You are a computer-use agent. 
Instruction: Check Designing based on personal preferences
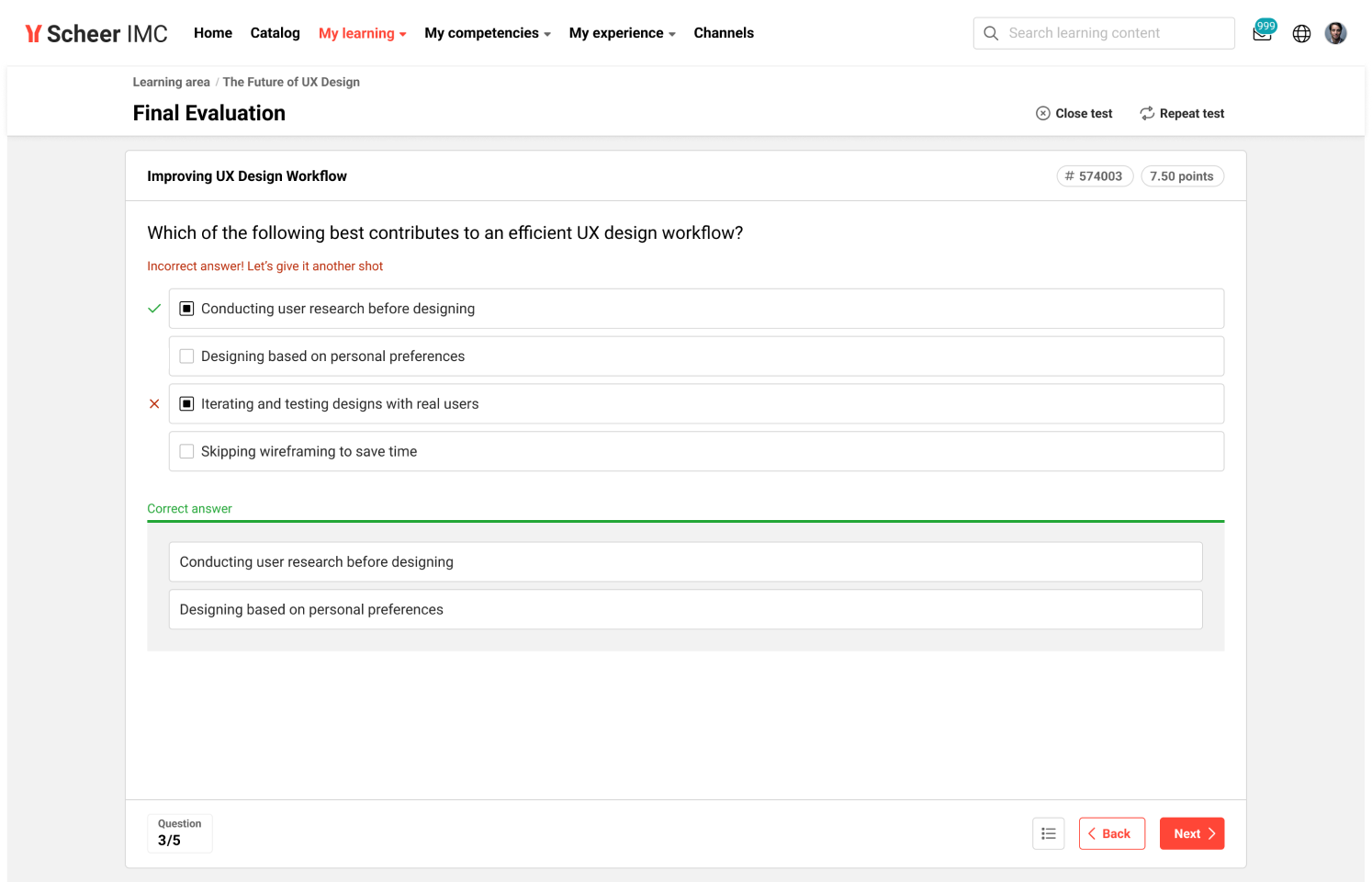[x=186, y=356]
